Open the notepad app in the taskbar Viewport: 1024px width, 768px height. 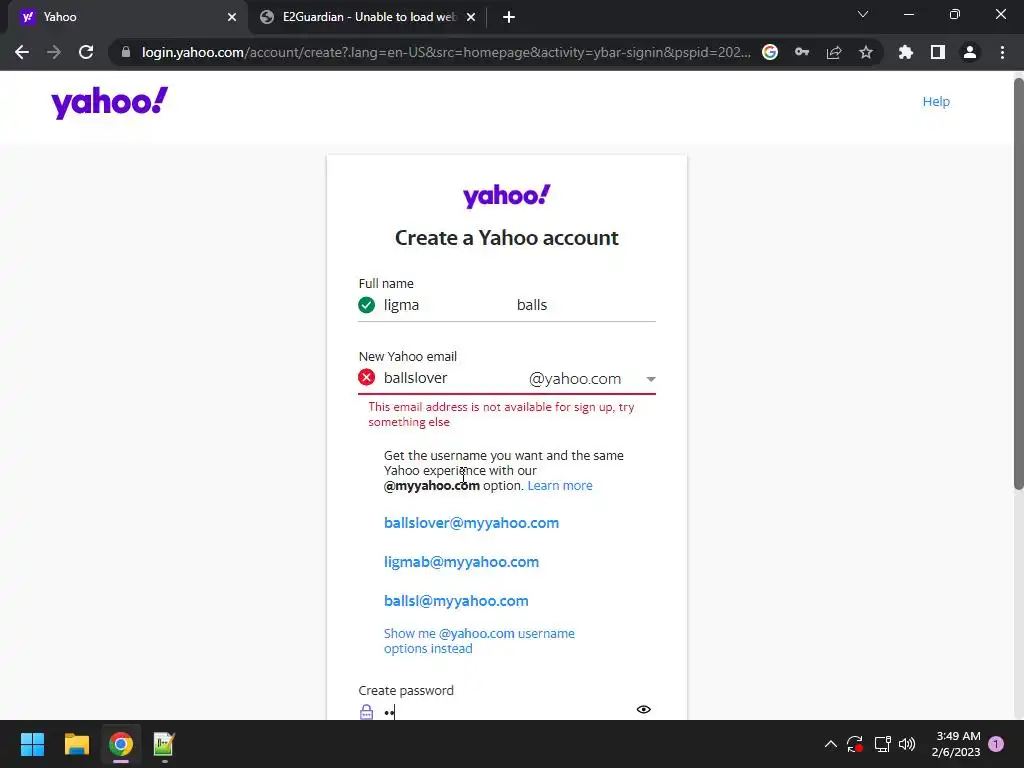tap(164, 744)
